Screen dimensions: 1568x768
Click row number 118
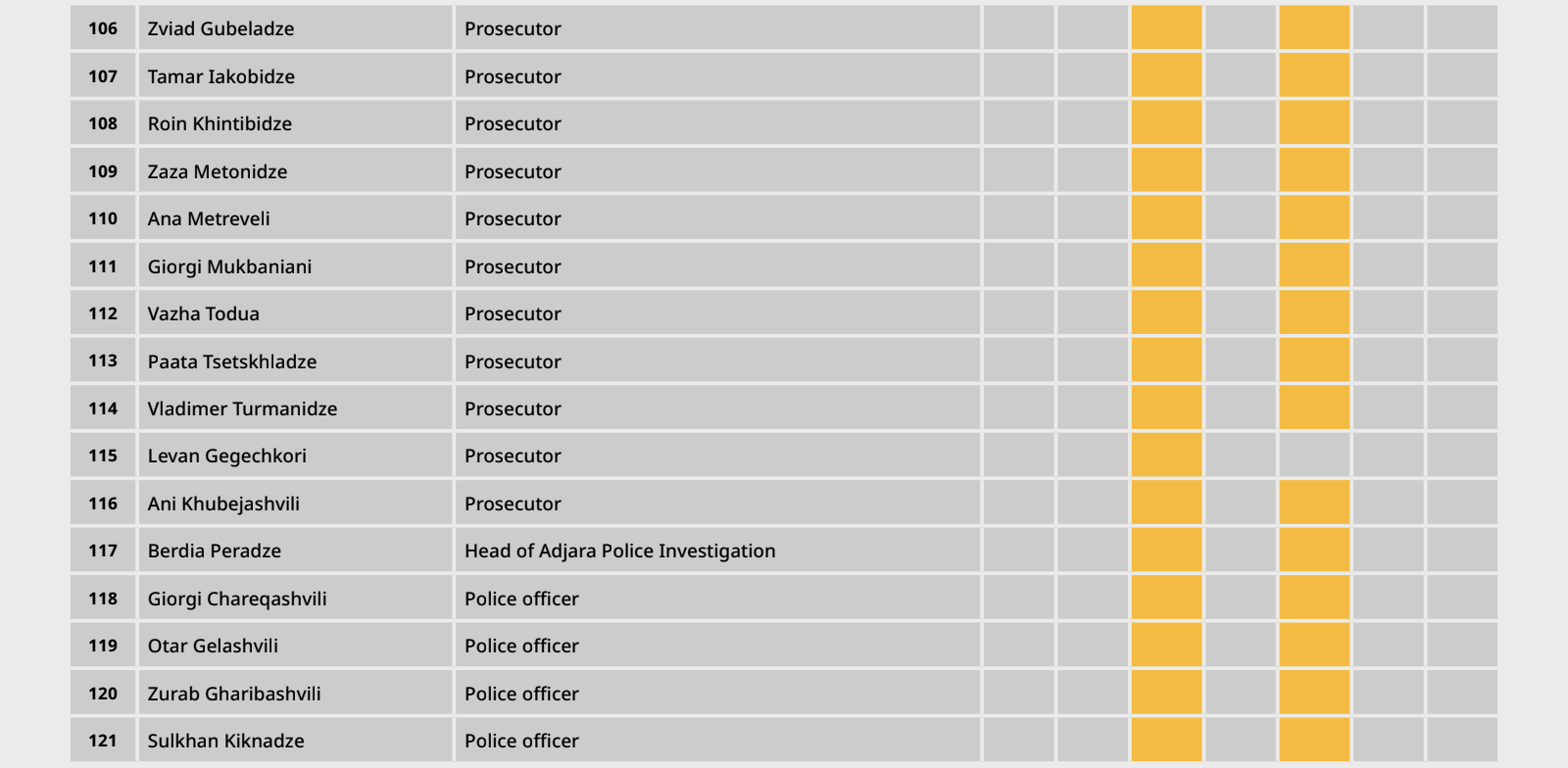click(x=103, y=598)
